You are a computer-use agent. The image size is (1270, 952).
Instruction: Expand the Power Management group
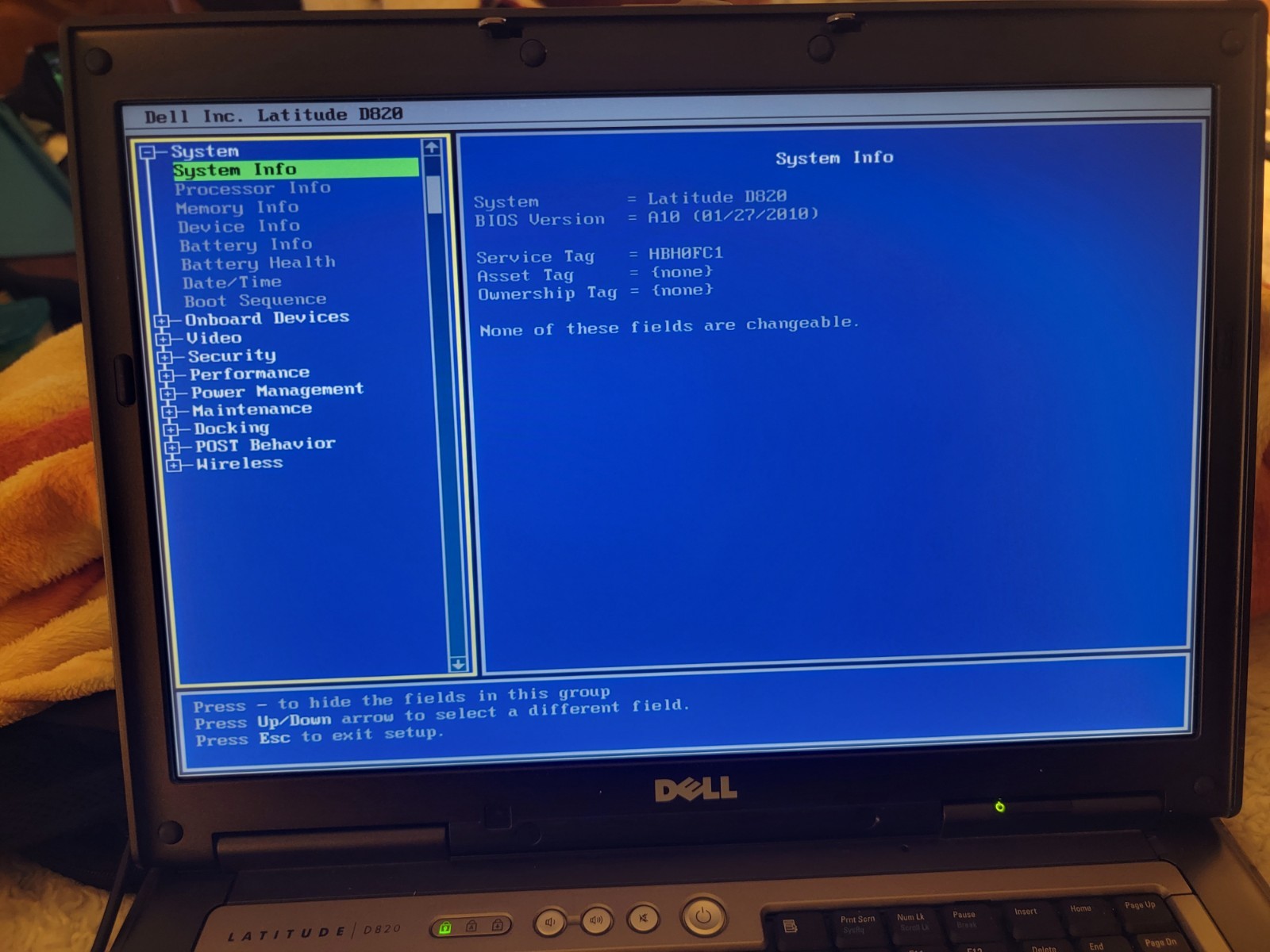tap(167, 393)
